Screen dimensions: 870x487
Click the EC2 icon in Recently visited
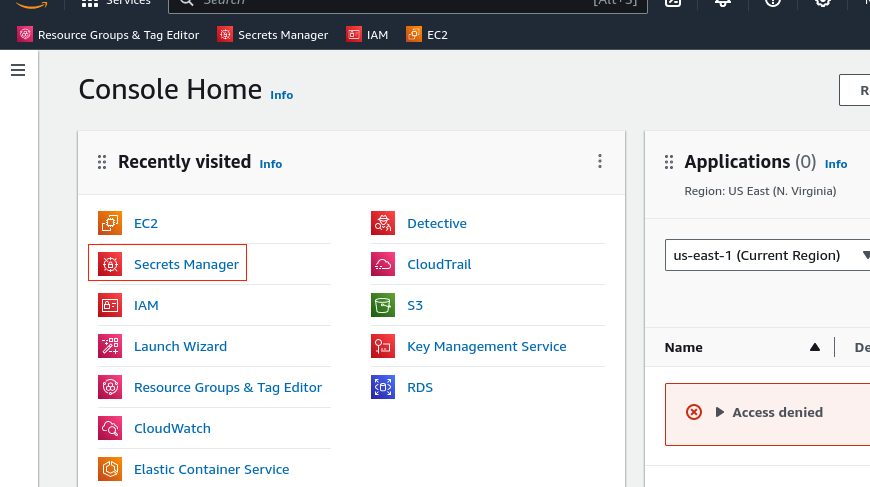(110, 223)
